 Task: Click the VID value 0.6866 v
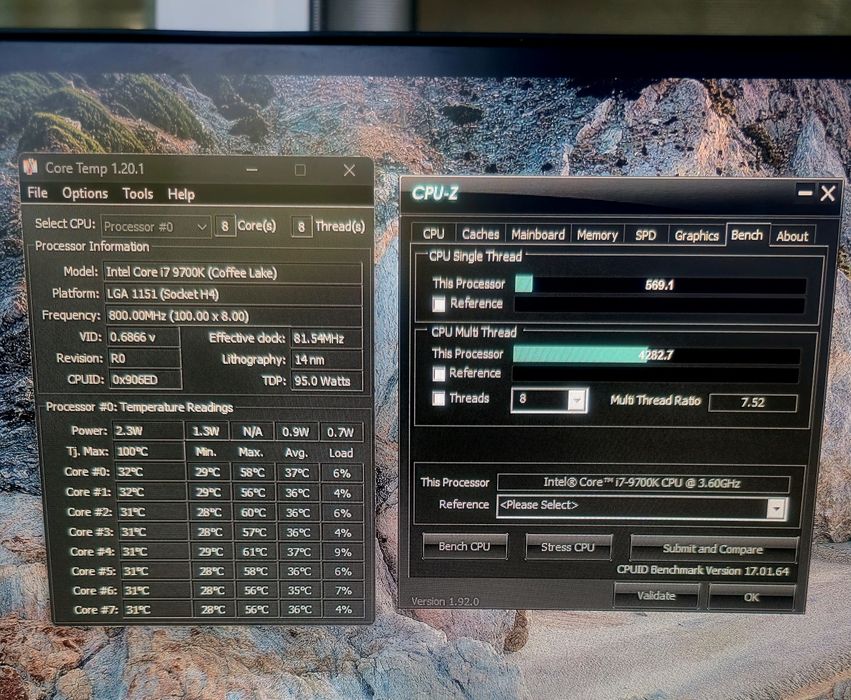point(143,337)
